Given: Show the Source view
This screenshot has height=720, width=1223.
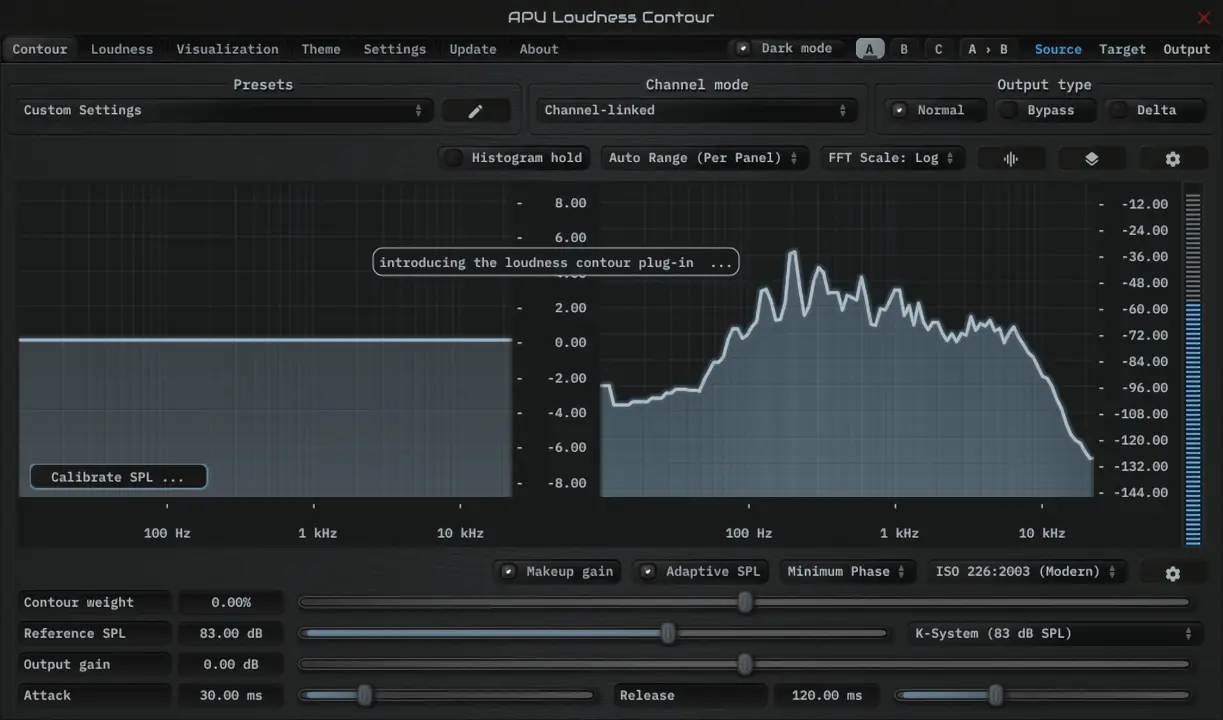Looking at the screenshot, I should (1058, 49).
